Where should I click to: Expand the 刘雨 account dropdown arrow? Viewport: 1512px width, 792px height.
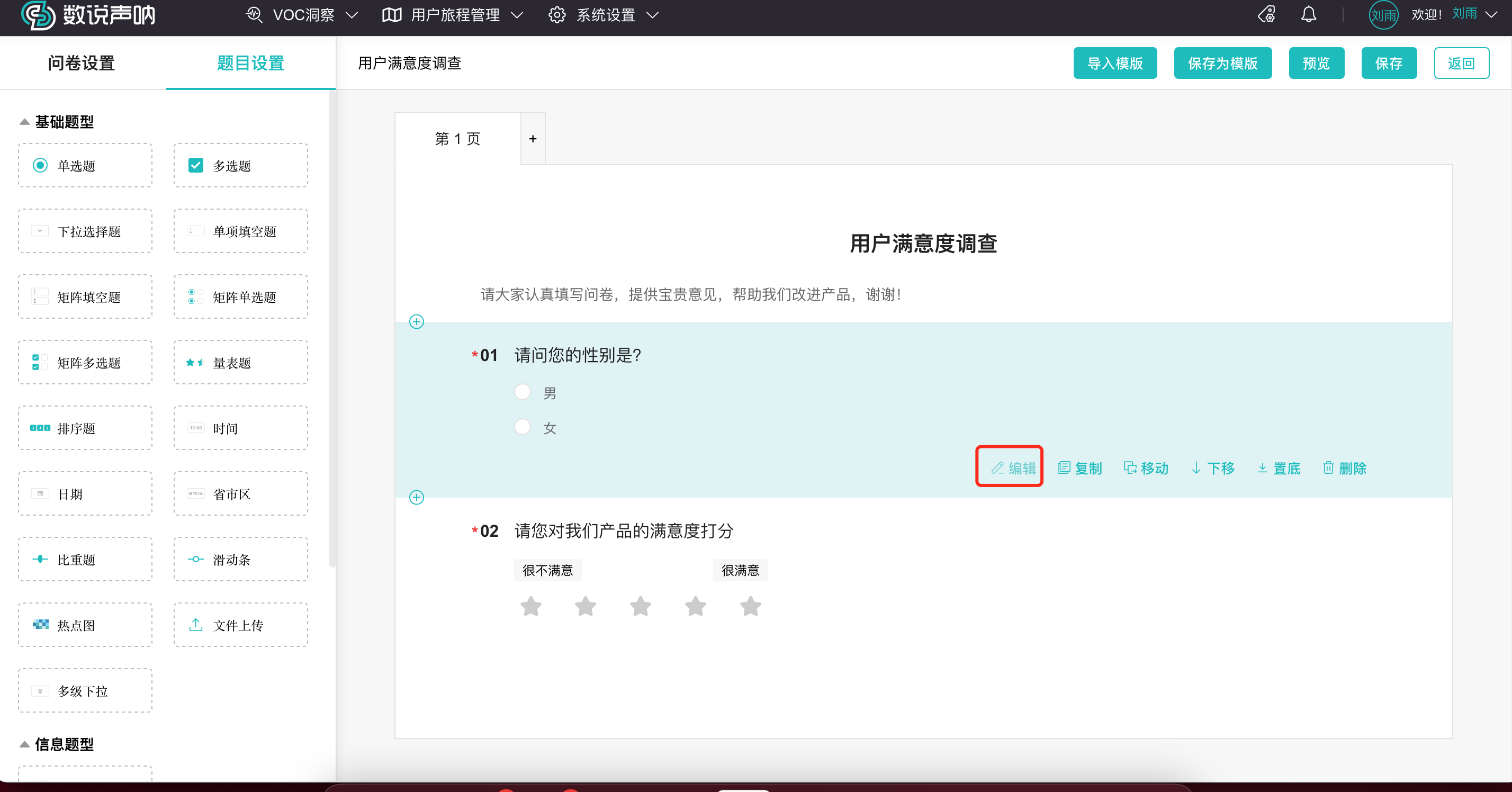pyautogui.click(x=1491, y=15)
